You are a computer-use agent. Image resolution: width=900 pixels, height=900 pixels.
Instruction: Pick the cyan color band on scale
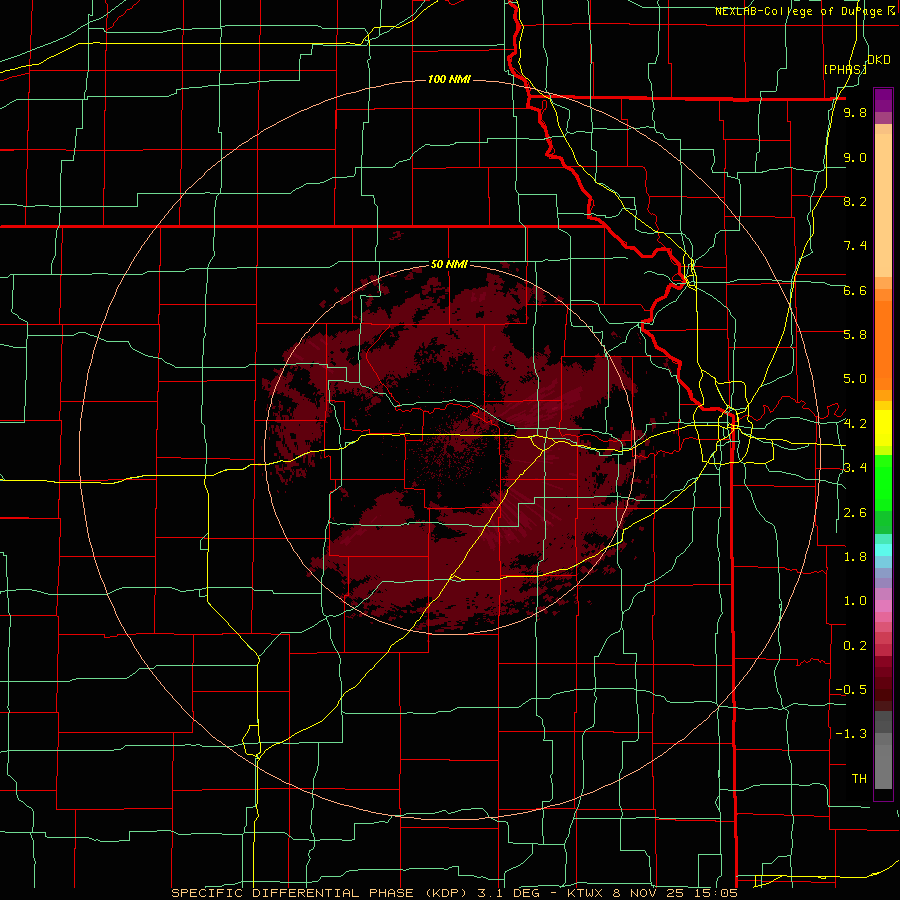point(883,550)
